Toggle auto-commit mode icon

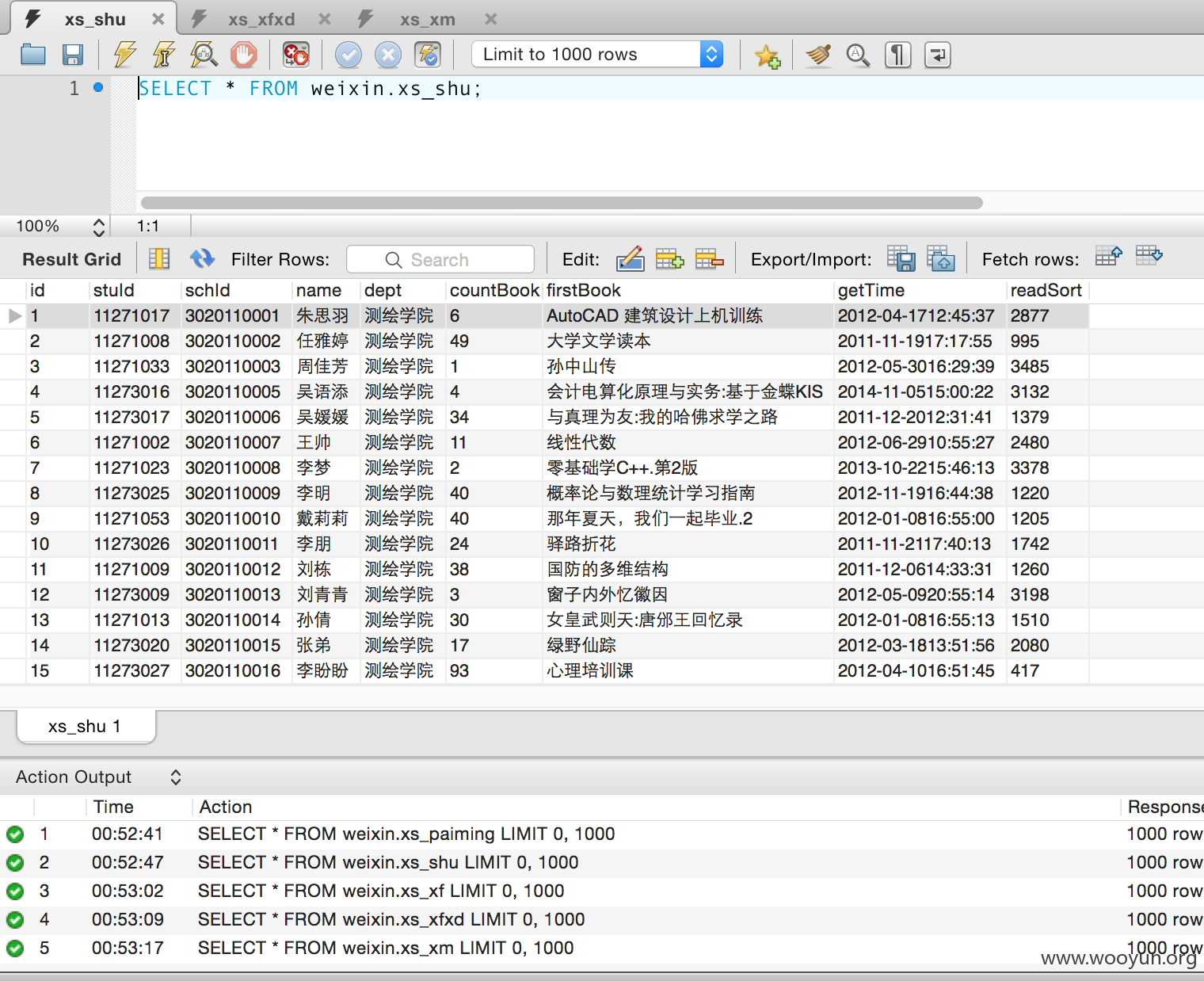428,55
